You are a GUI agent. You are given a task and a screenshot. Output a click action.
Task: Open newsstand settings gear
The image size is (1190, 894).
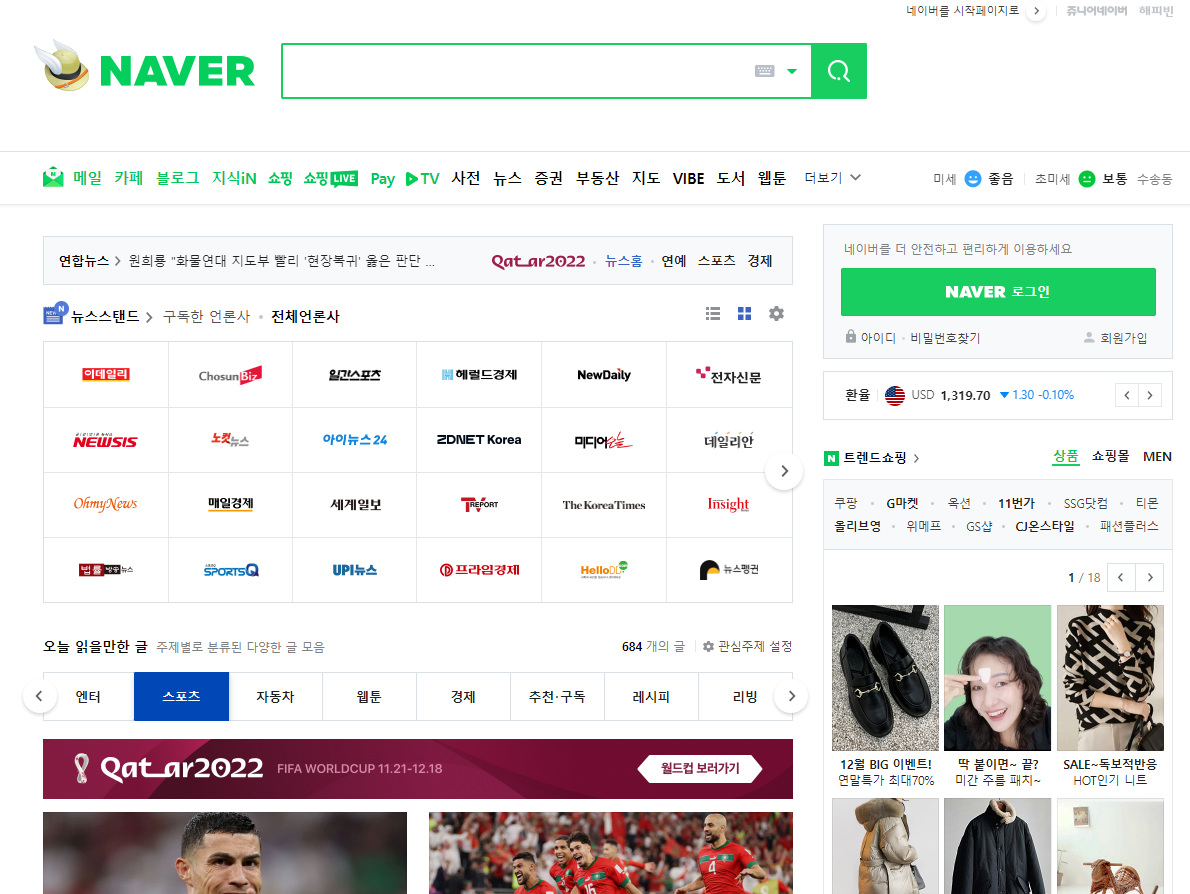[x=776, y=313]
